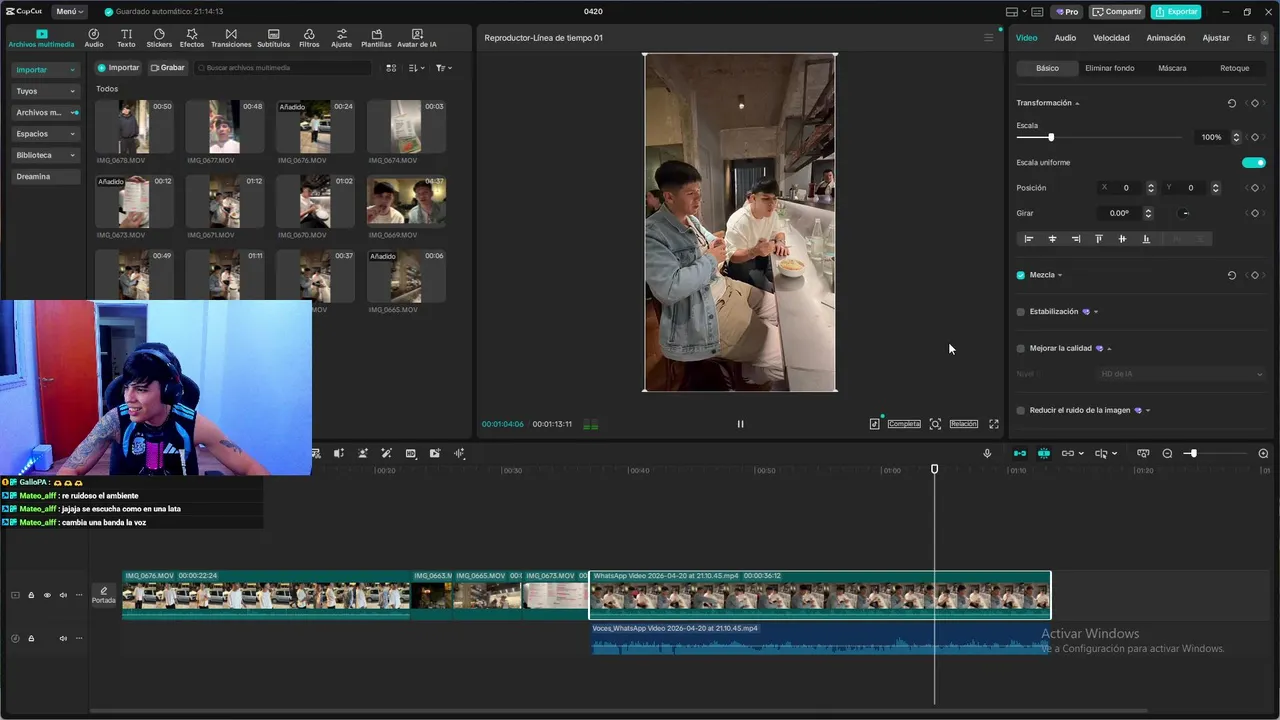Image resolution: width=1280 pixels, height=720 pixels.
Task: Toggle the Escala uniforme switch
Action: (x=1254, y=163)
